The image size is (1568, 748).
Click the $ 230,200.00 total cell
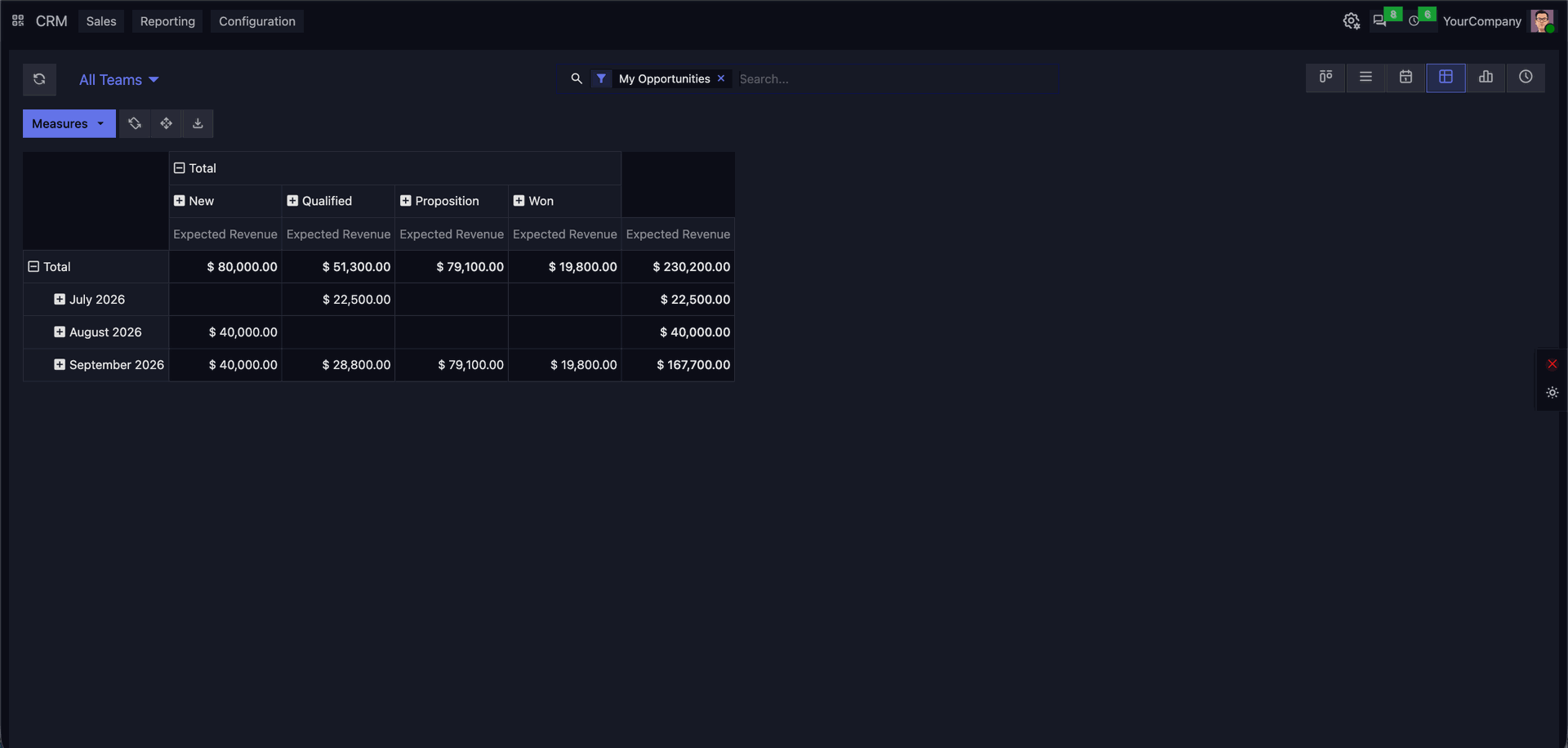coord(678,266)
